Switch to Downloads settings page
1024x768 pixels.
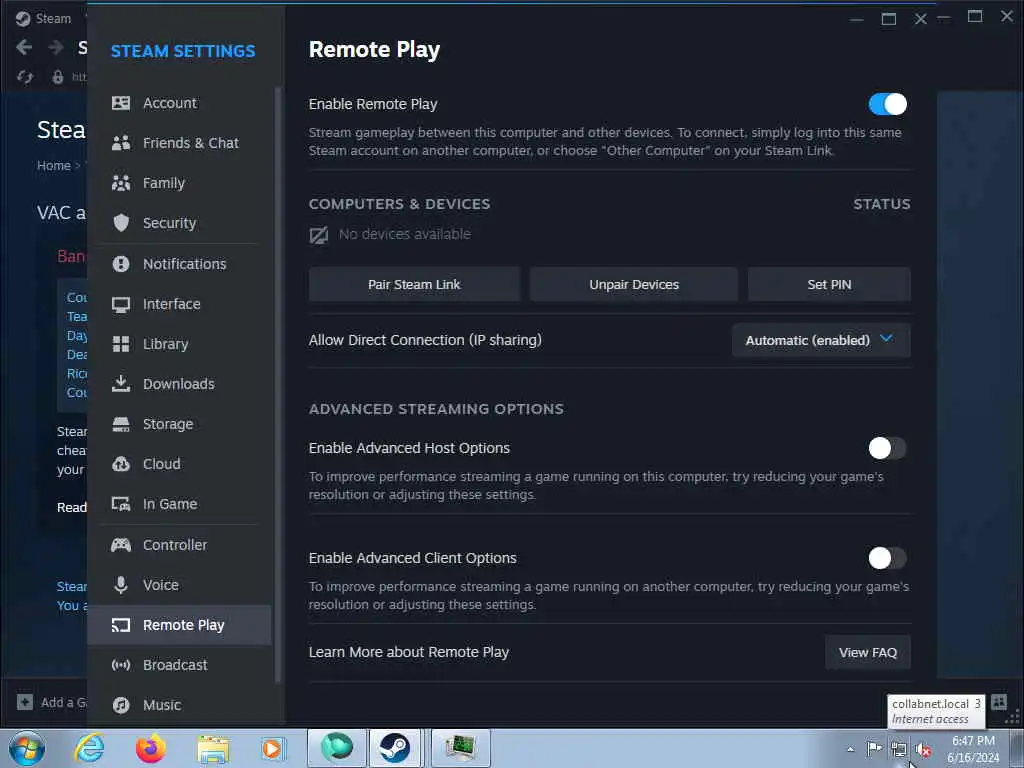tap(180, 384)
